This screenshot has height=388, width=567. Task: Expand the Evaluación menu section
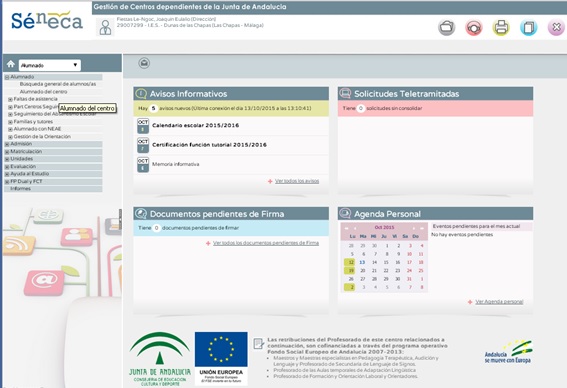click(x=7, y=167)
